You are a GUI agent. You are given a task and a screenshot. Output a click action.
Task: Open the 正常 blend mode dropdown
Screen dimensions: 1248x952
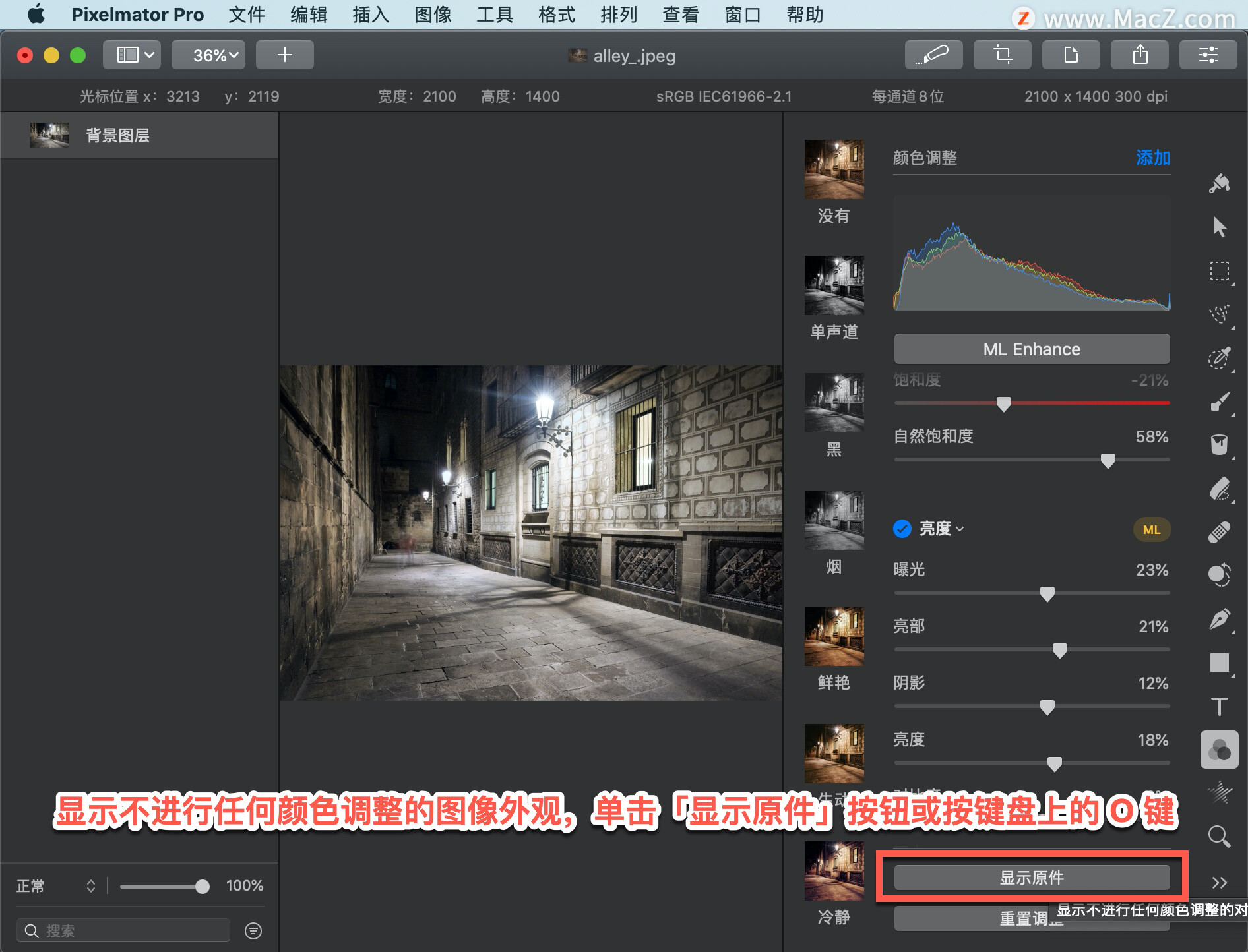coord(57,886)
